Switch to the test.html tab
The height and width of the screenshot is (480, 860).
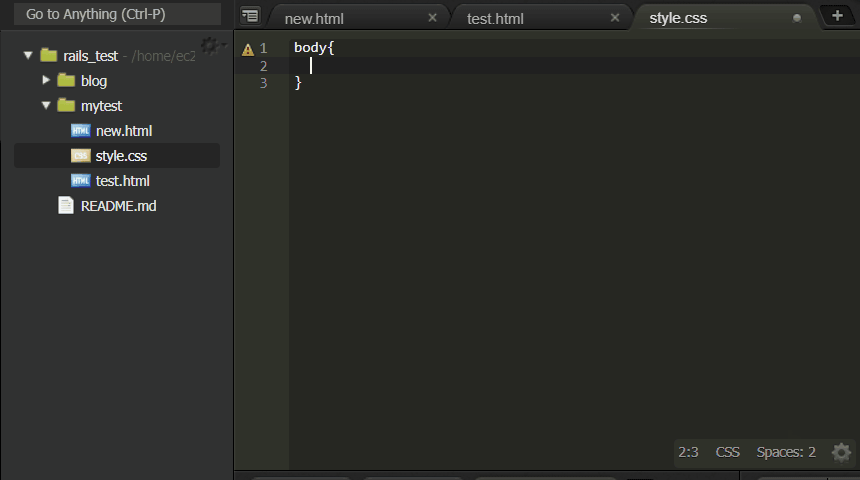click(x=495, y=19)
